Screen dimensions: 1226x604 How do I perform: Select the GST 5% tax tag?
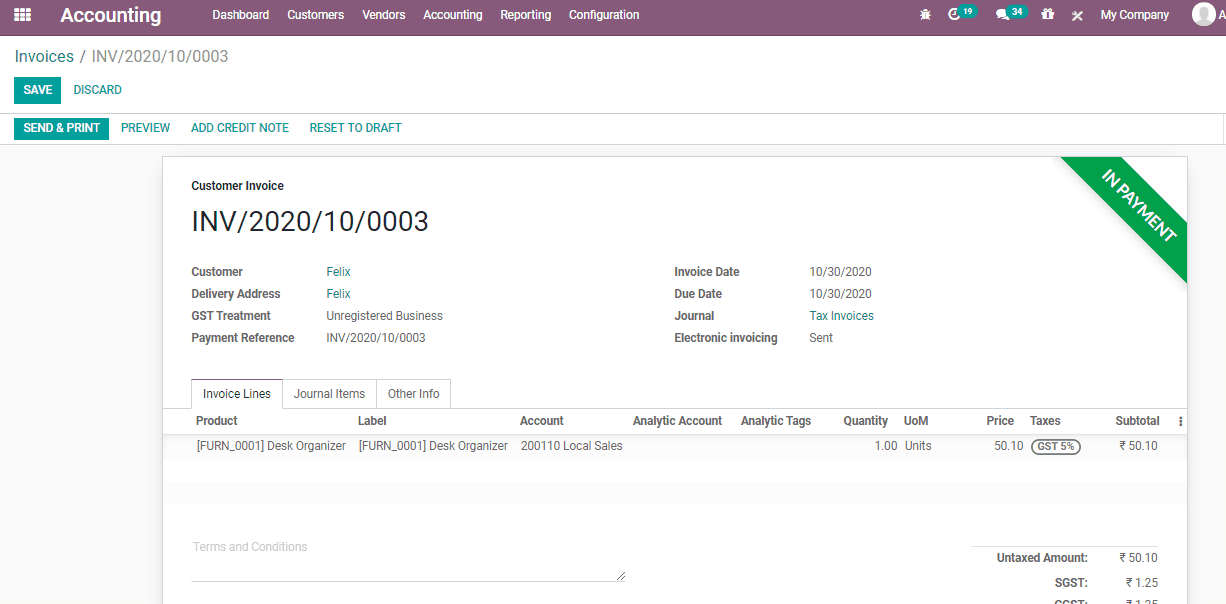1056,446
